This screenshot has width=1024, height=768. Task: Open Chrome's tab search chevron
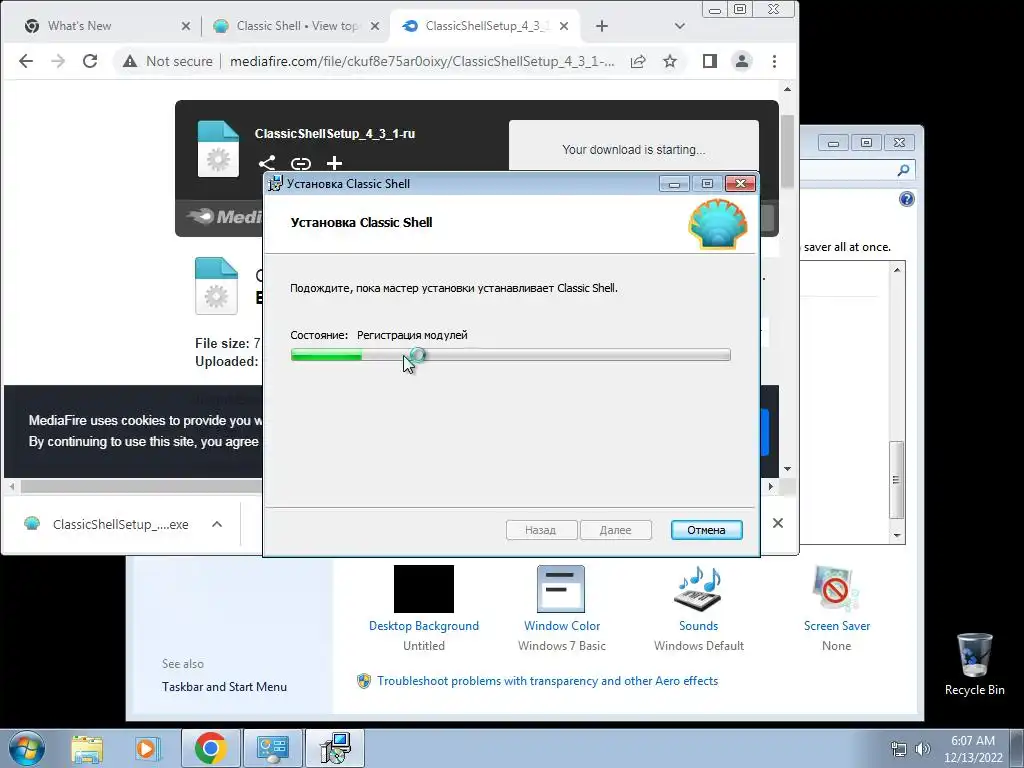point(680,26)
